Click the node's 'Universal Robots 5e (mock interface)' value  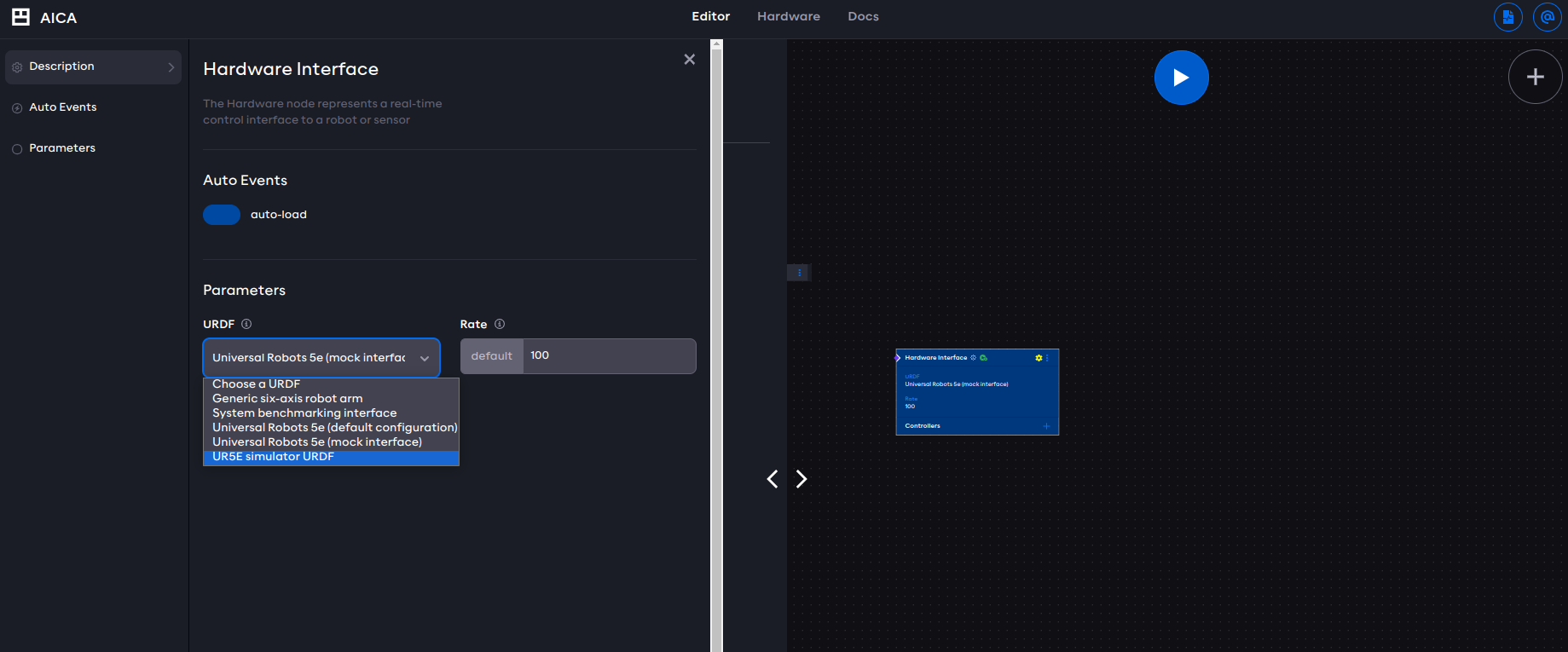(957, 384)
